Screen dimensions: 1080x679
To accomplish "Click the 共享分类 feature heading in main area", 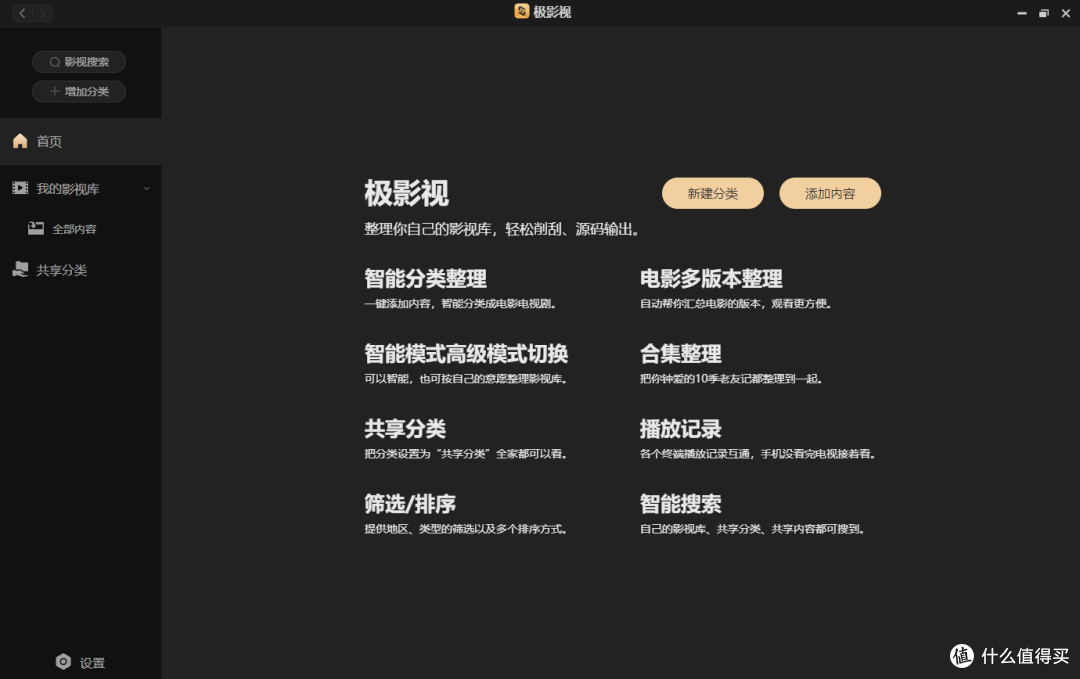I will pyautogui.click(x=405, y=429).
